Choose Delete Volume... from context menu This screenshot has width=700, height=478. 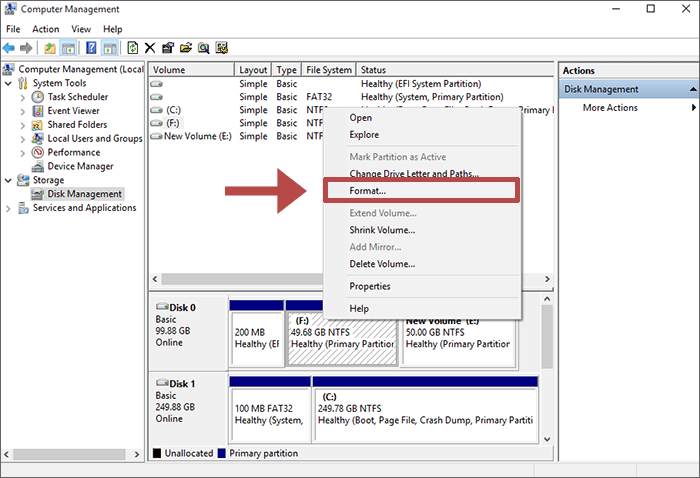pyautogui.click(x=422, y=264)
